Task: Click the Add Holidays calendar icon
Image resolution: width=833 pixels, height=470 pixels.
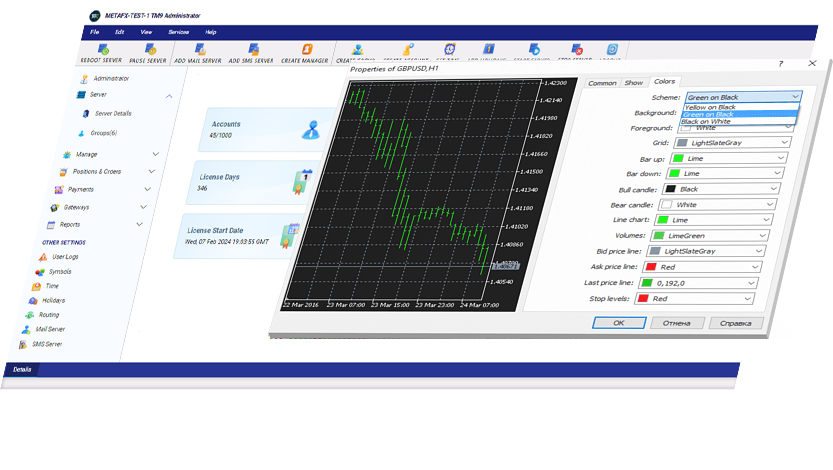Action: [489, 49]
